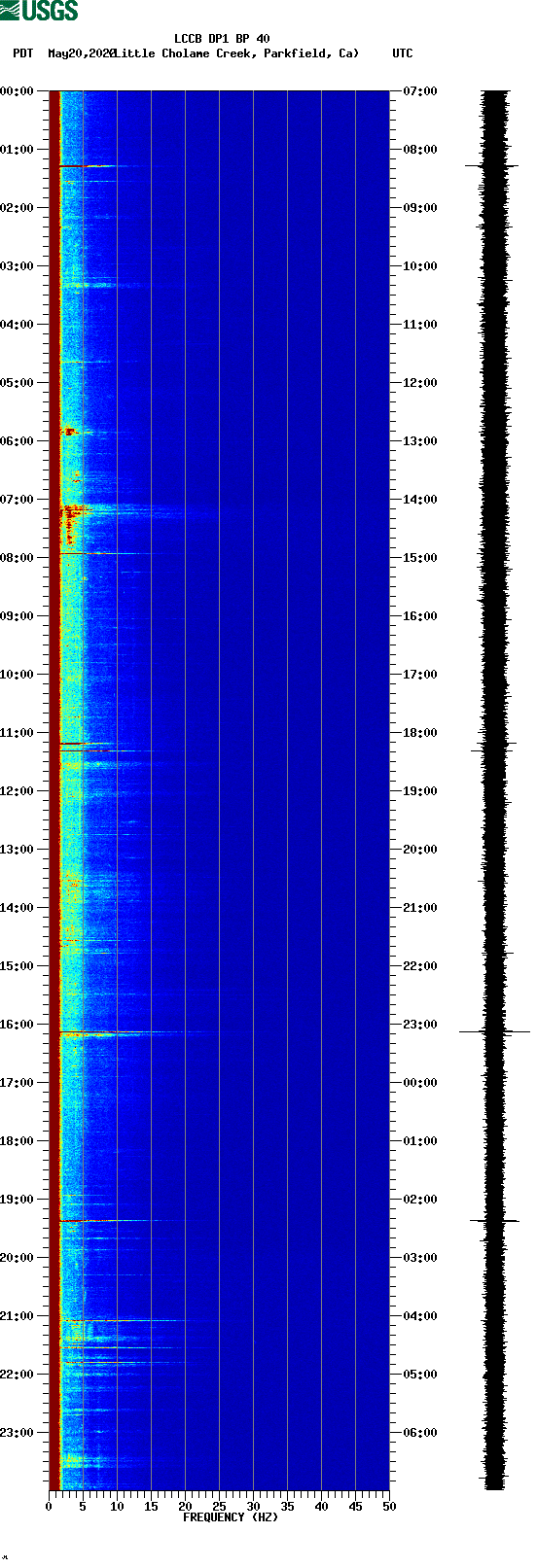The height and width of the screenshot is (1568, 537).
Task: Select the station title LCCB DP1 BP 40
Action: (x=222, y=39)
